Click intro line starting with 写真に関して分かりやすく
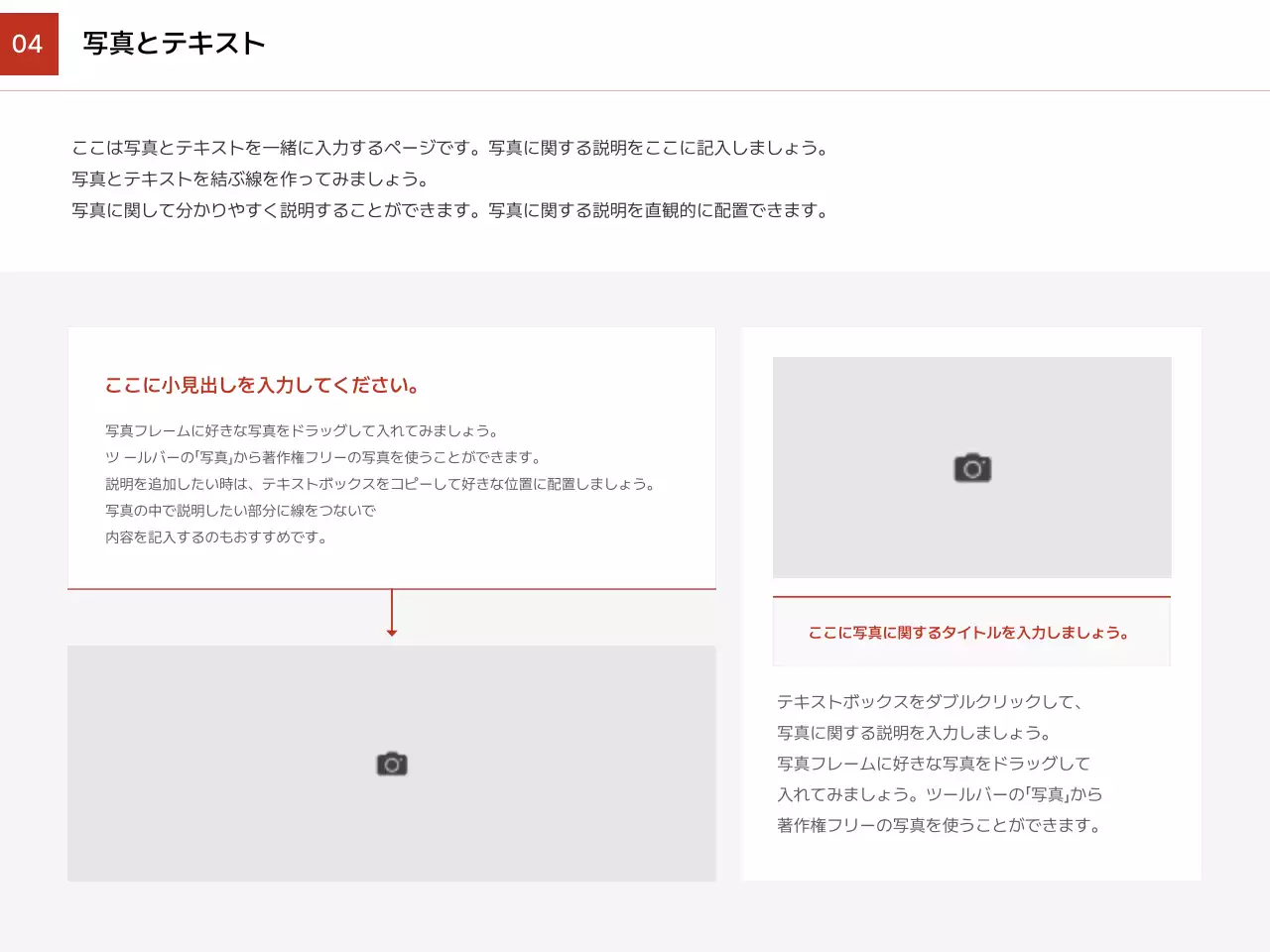The height and width of the screenshot is (952, 1270). (x=449, y=210)
